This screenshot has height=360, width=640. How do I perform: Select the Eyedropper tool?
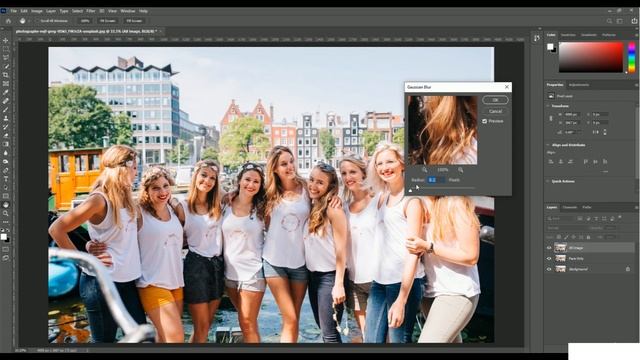tap(6, 92)
